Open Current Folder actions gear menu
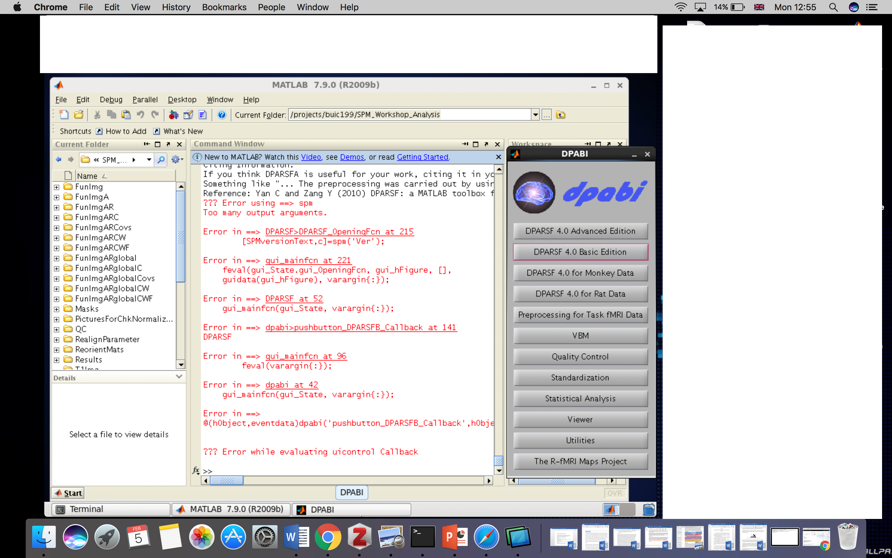Image resolution: width=892 pixels, height=558 pixels. [x=176, y=160]
